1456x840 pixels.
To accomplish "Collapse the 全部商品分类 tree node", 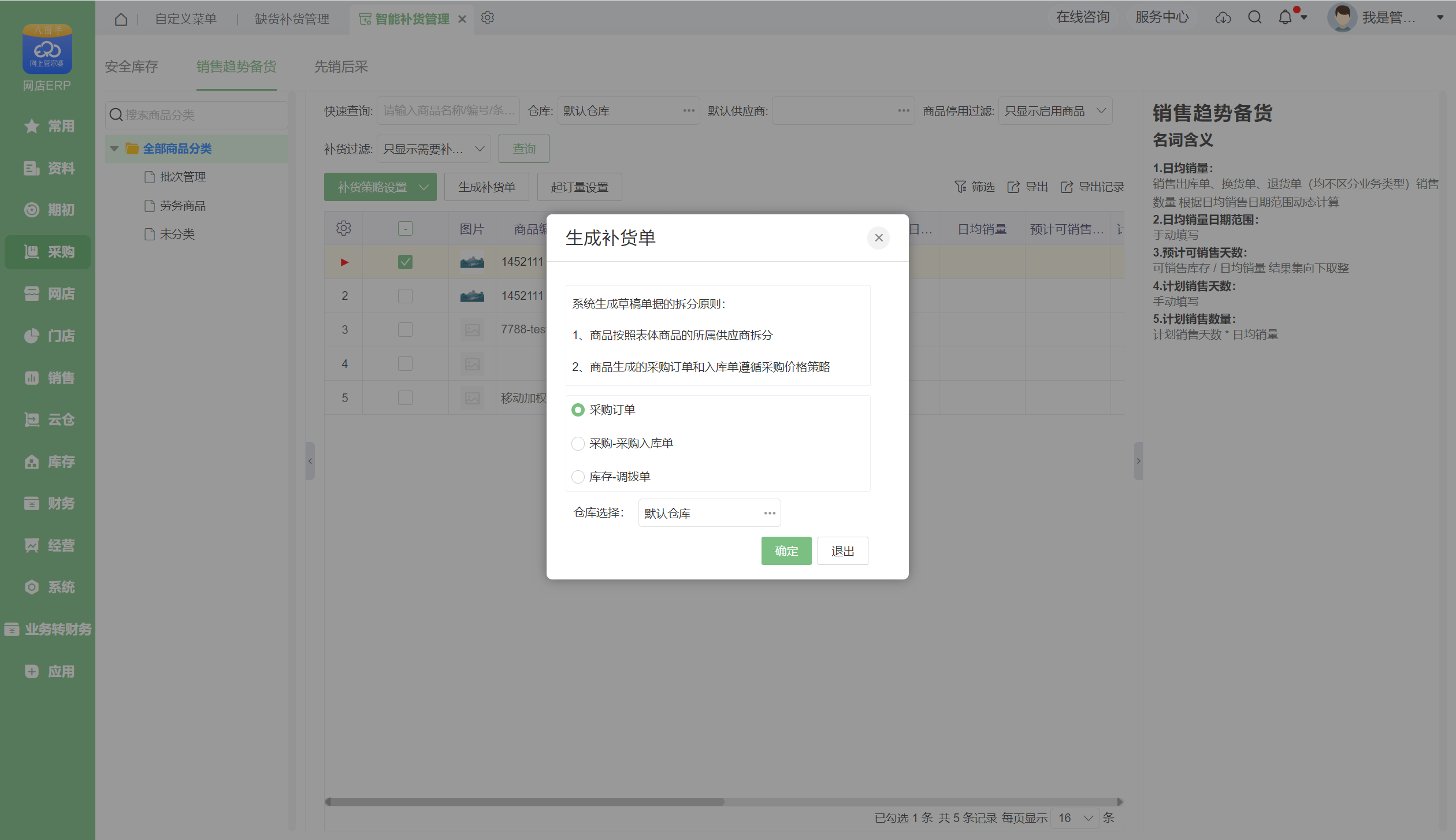I will tap(114, 148).
